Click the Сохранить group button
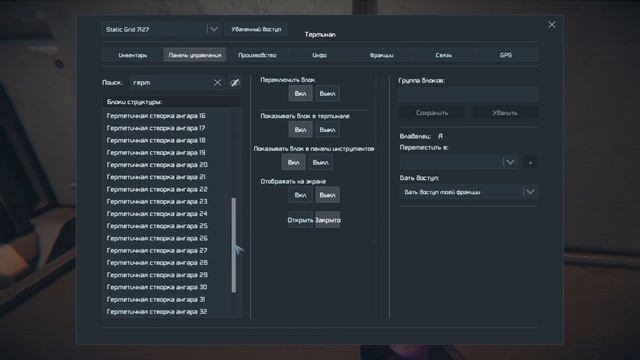The image size is (640, 360). coord(432,113)
